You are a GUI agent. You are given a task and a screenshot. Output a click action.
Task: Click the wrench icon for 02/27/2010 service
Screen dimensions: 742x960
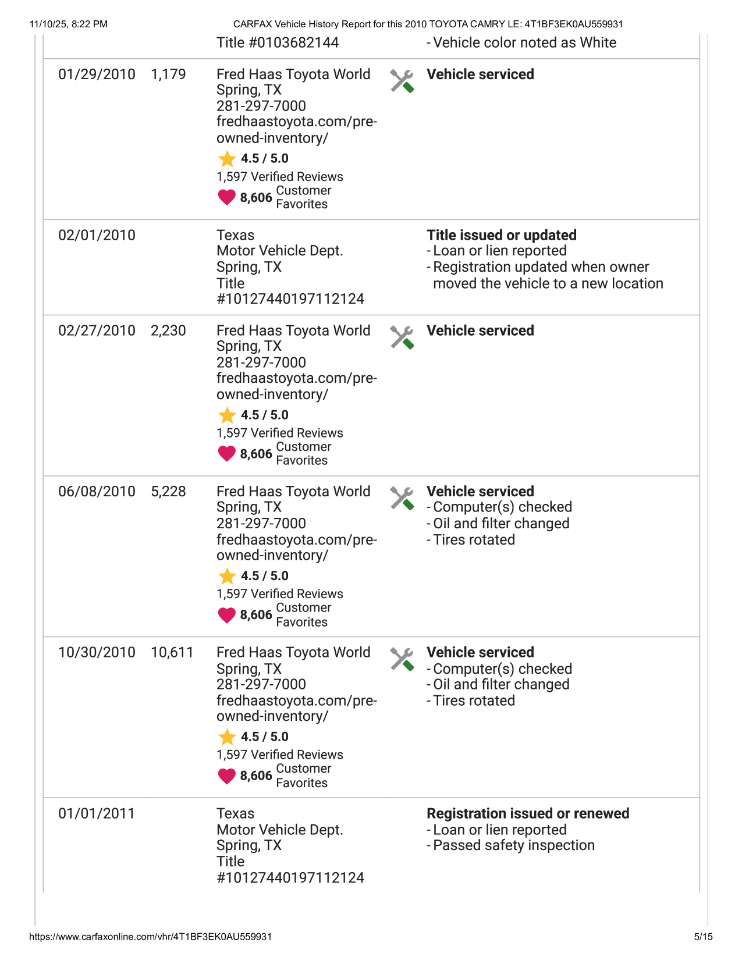tap(402, 337)
